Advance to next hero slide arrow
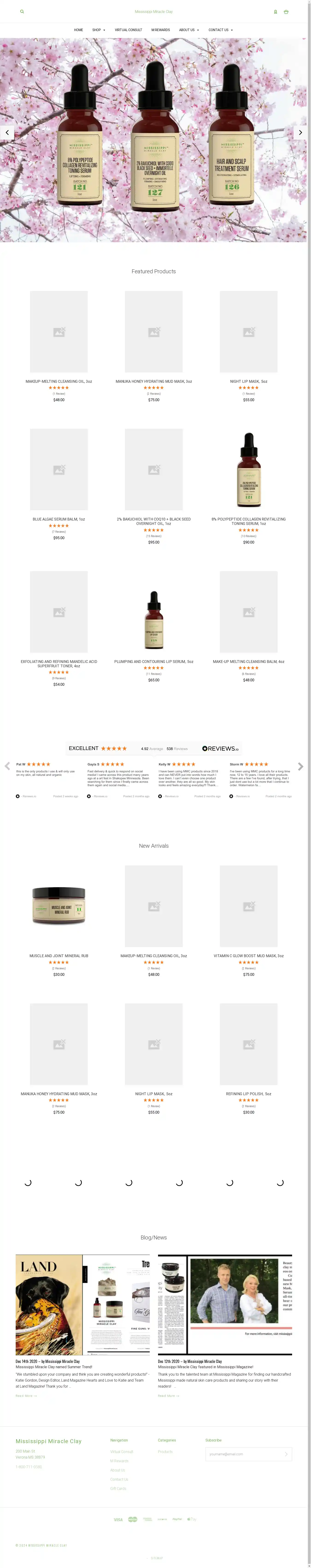This screenshot has height=1568, width=311. point(300,132)
